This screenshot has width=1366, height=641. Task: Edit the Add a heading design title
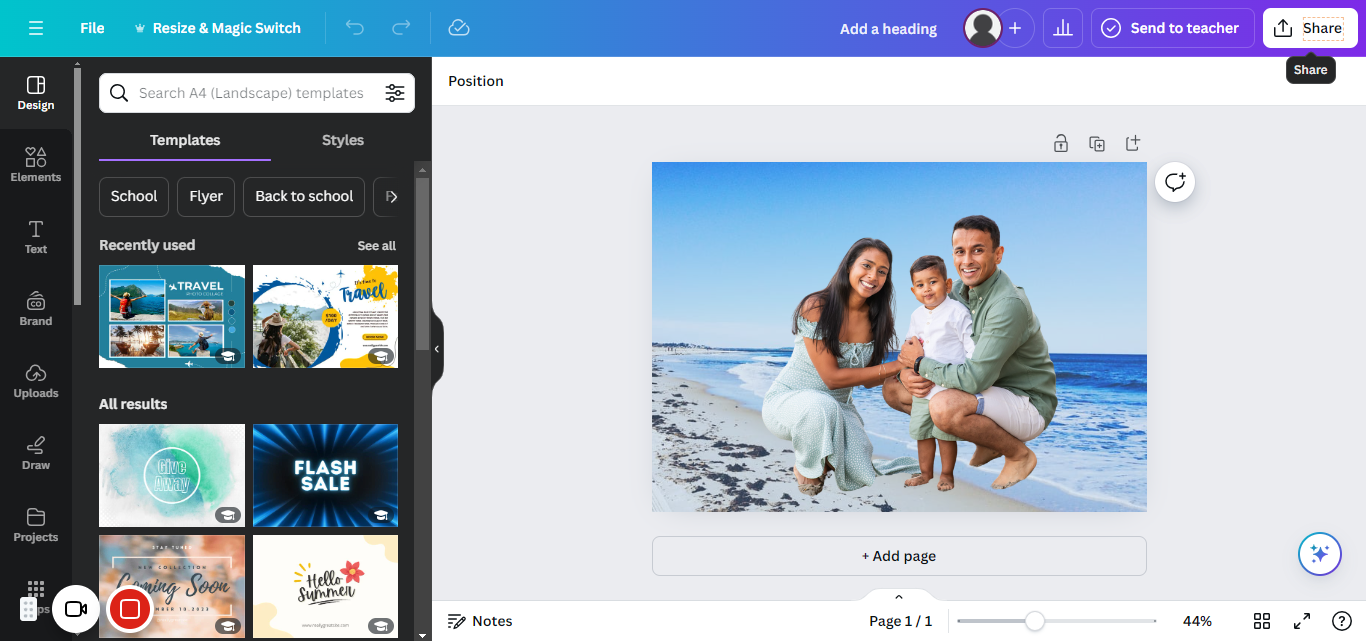[x=888, y=29]
